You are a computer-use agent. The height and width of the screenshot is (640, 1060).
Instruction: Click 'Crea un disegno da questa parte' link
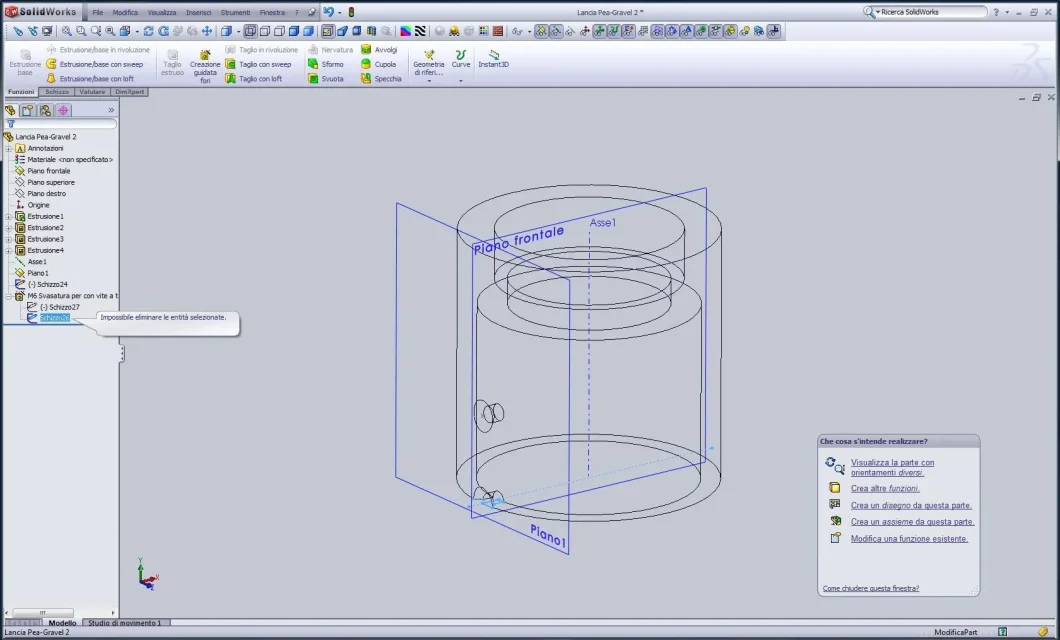911,505
